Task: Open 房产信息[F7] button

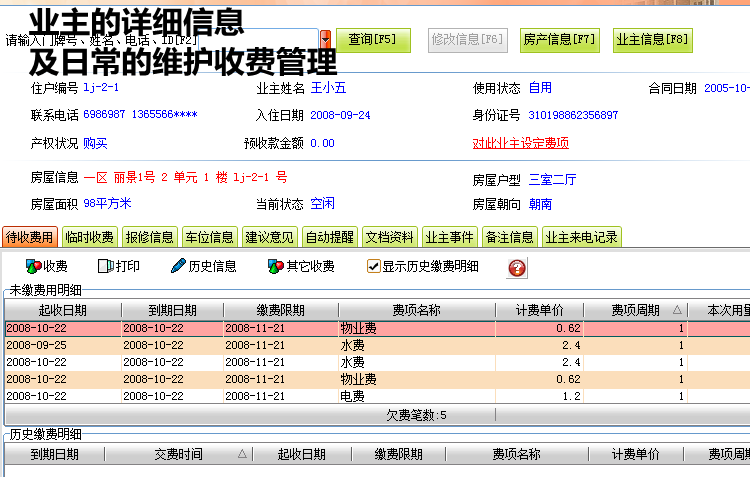Action: tap(560, 40)
